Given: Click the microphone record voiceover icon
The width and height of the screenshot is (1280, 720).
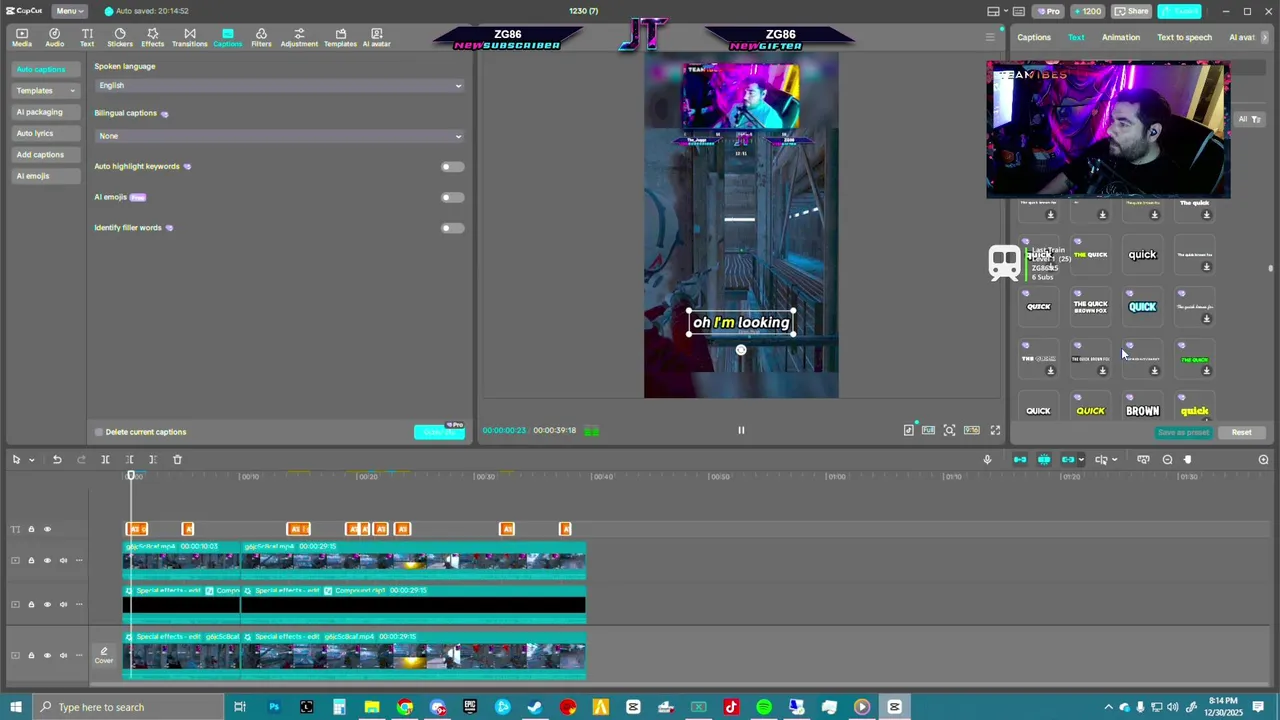Looking at the screenshot, I should pos(987,459).
